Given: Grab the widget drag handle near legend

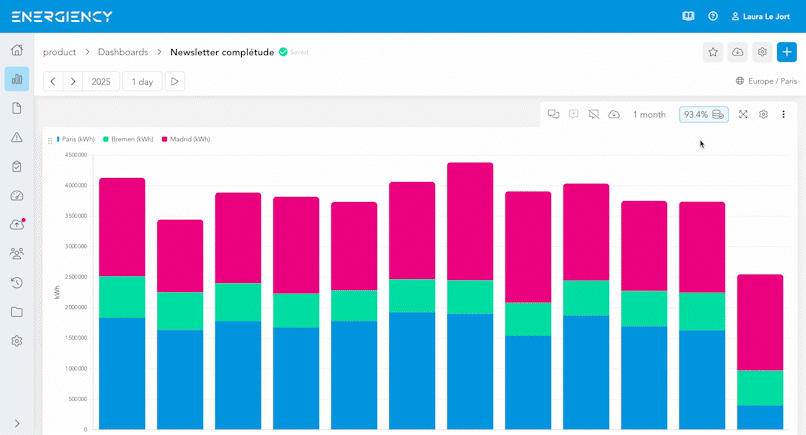Looking at the screenshot, I should (50, 140).
